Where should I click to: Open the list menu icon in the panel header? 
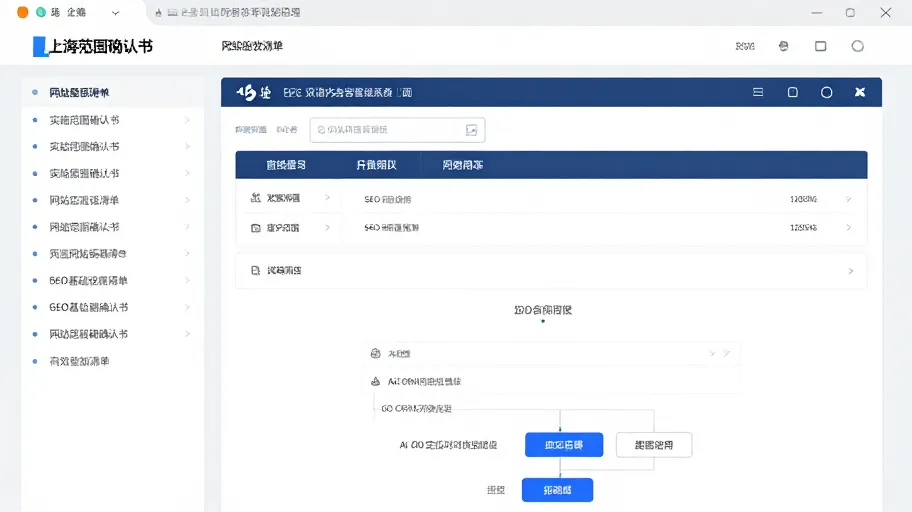[758, 92]
